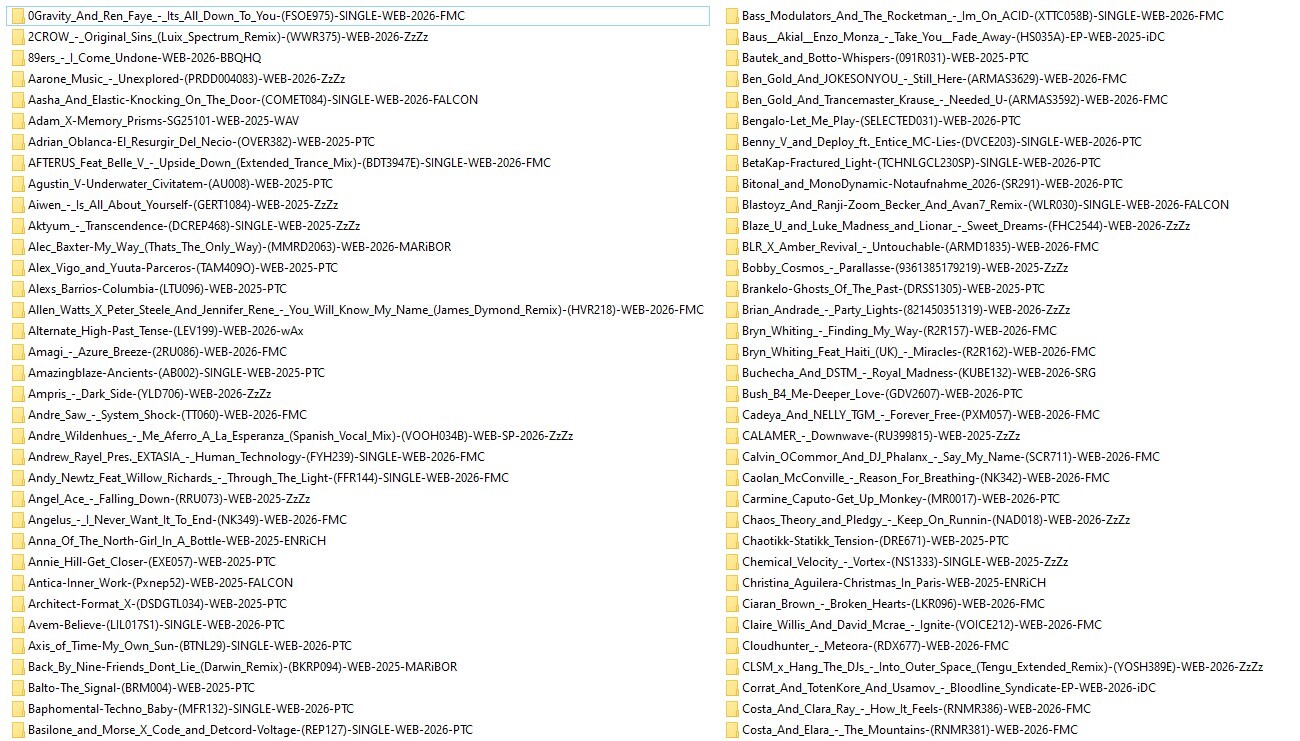Click folder icon of BetaKap Fractured Light
The height and width of the screenshot is (741, 1300).
pyautogui.click(x=732, y=163)
